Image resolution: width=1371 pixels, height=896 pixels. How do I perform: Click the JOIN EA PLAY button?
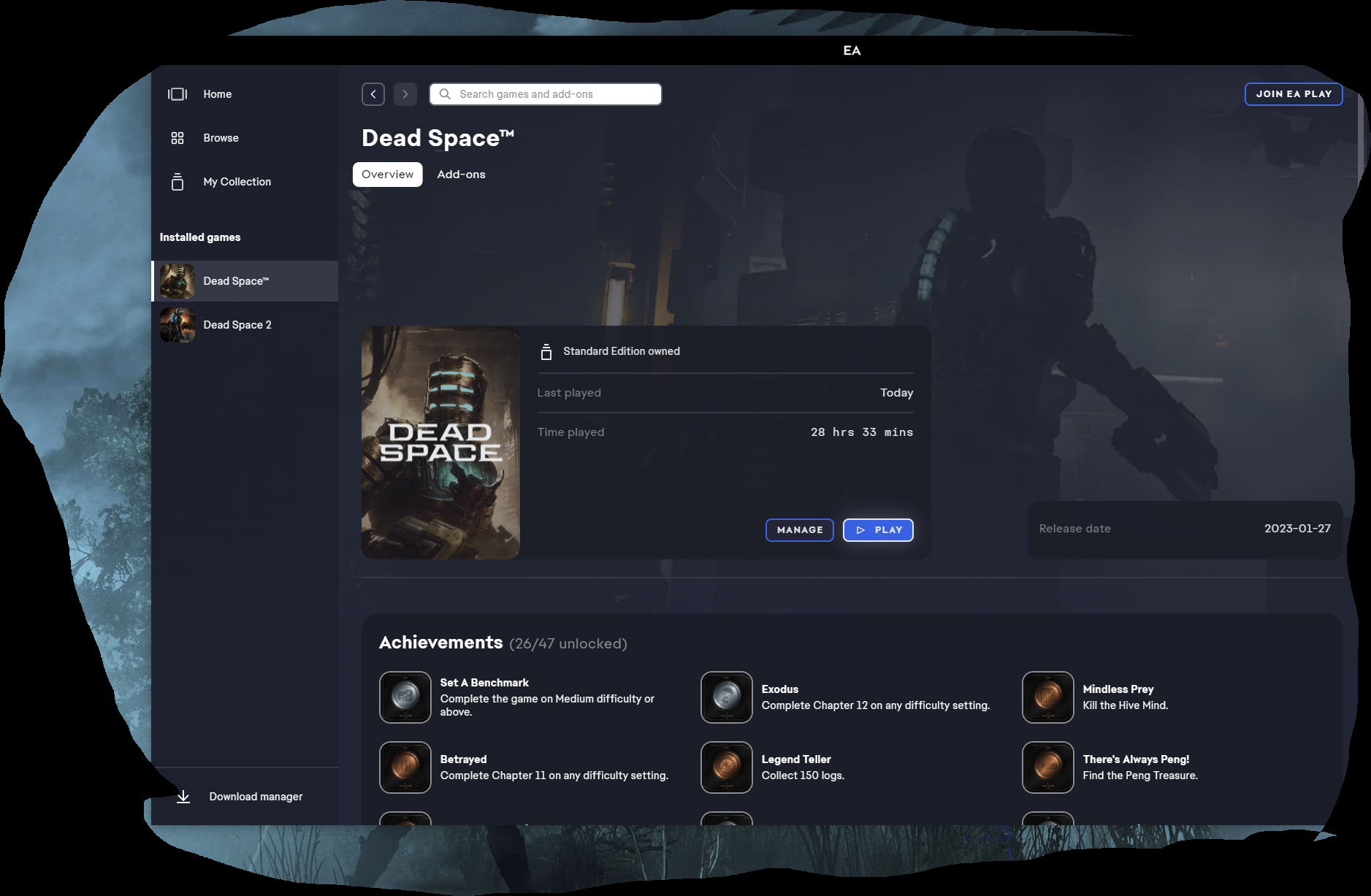pyautogui.click(x=1294, y=94)
